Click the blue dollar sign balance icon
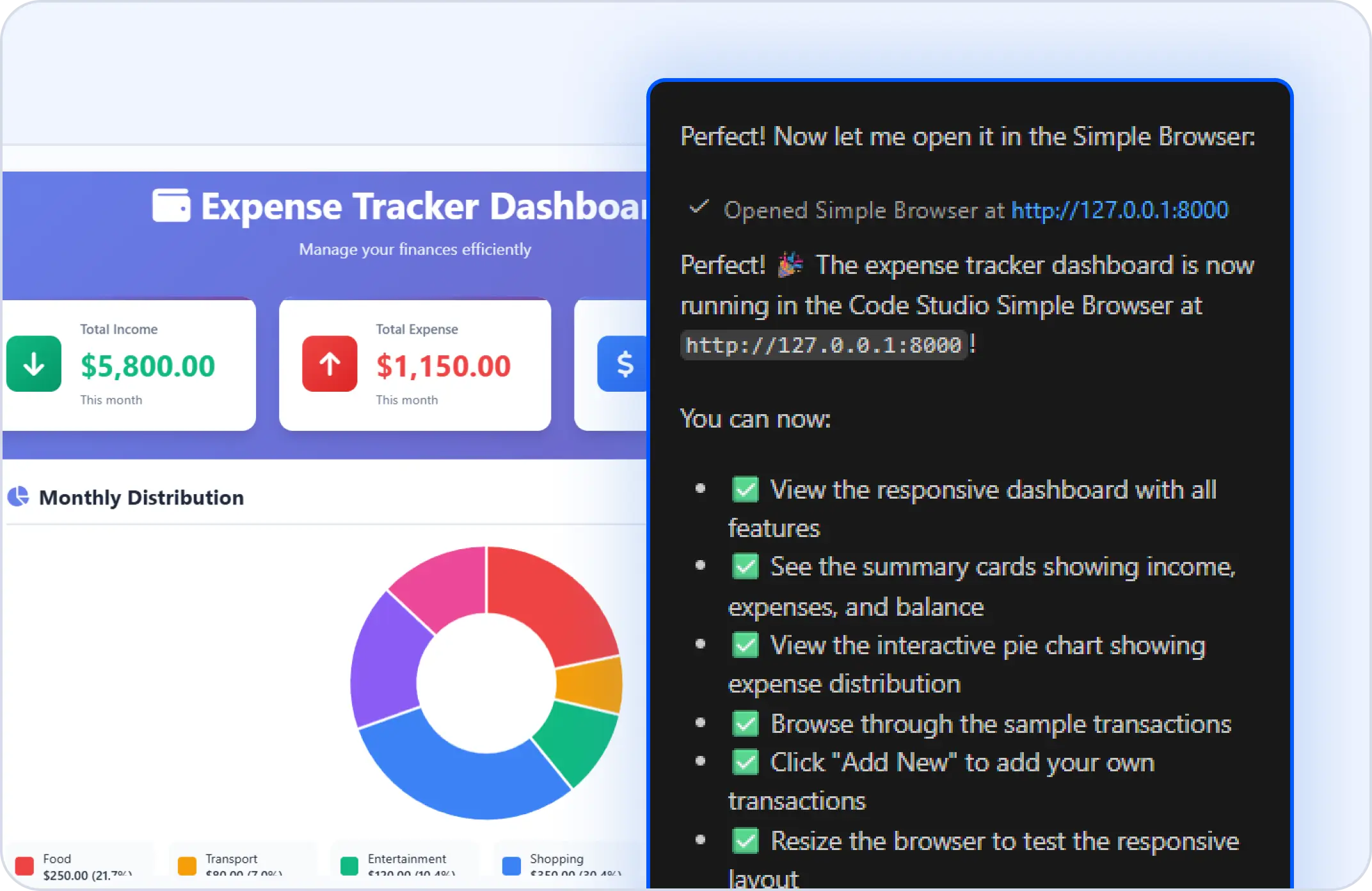Image resolution: width=1372 pixels, height=891 pixels. click(x=623, y=364)
